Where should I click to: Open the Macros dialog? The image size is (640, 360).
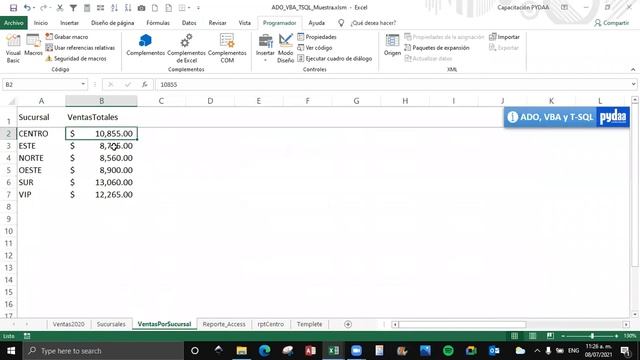click(x=33, y=46)
